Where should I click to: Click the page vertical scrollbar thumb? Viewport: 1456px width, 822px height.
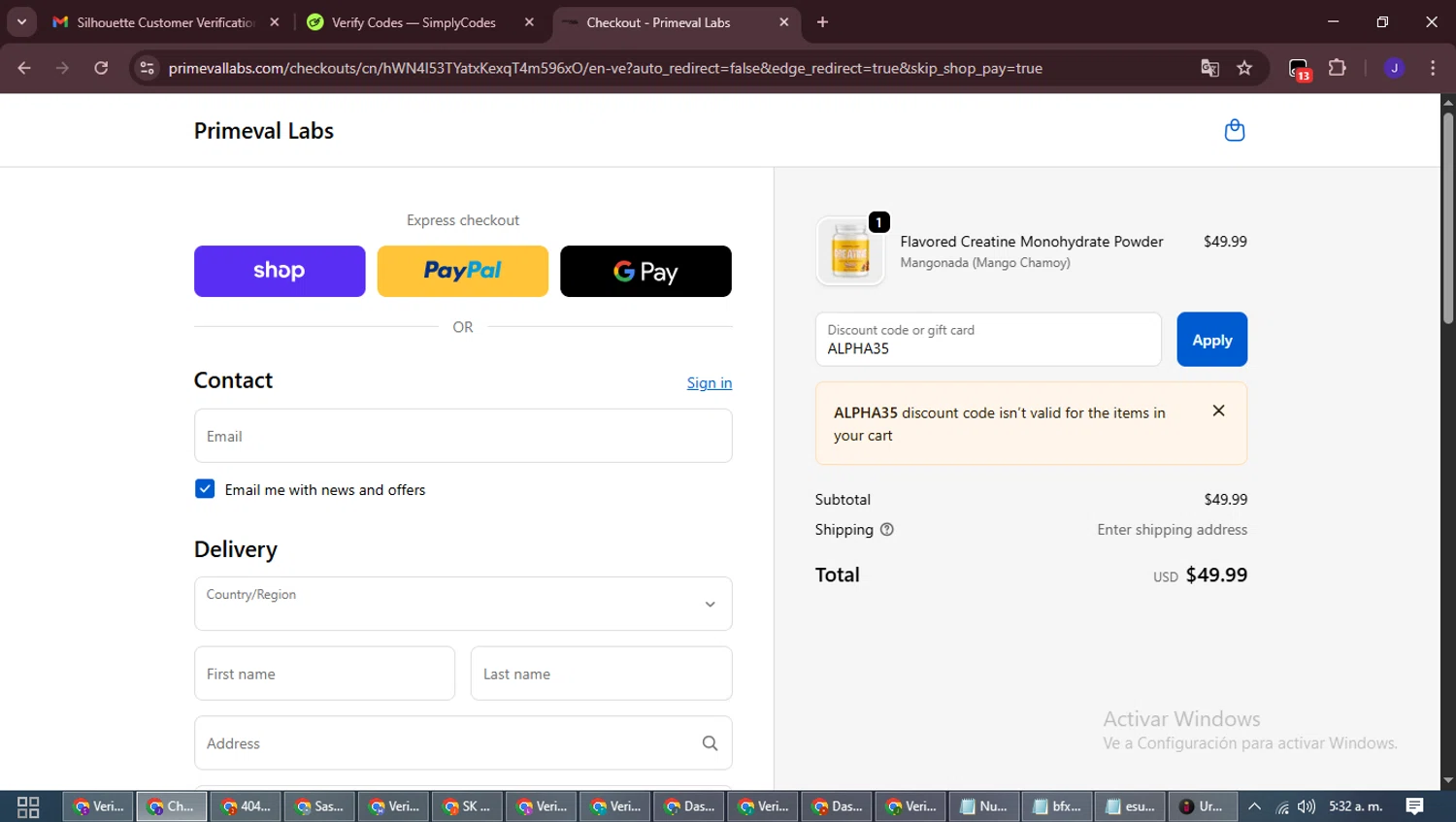pyautogui.click(x=1447, y=218)
